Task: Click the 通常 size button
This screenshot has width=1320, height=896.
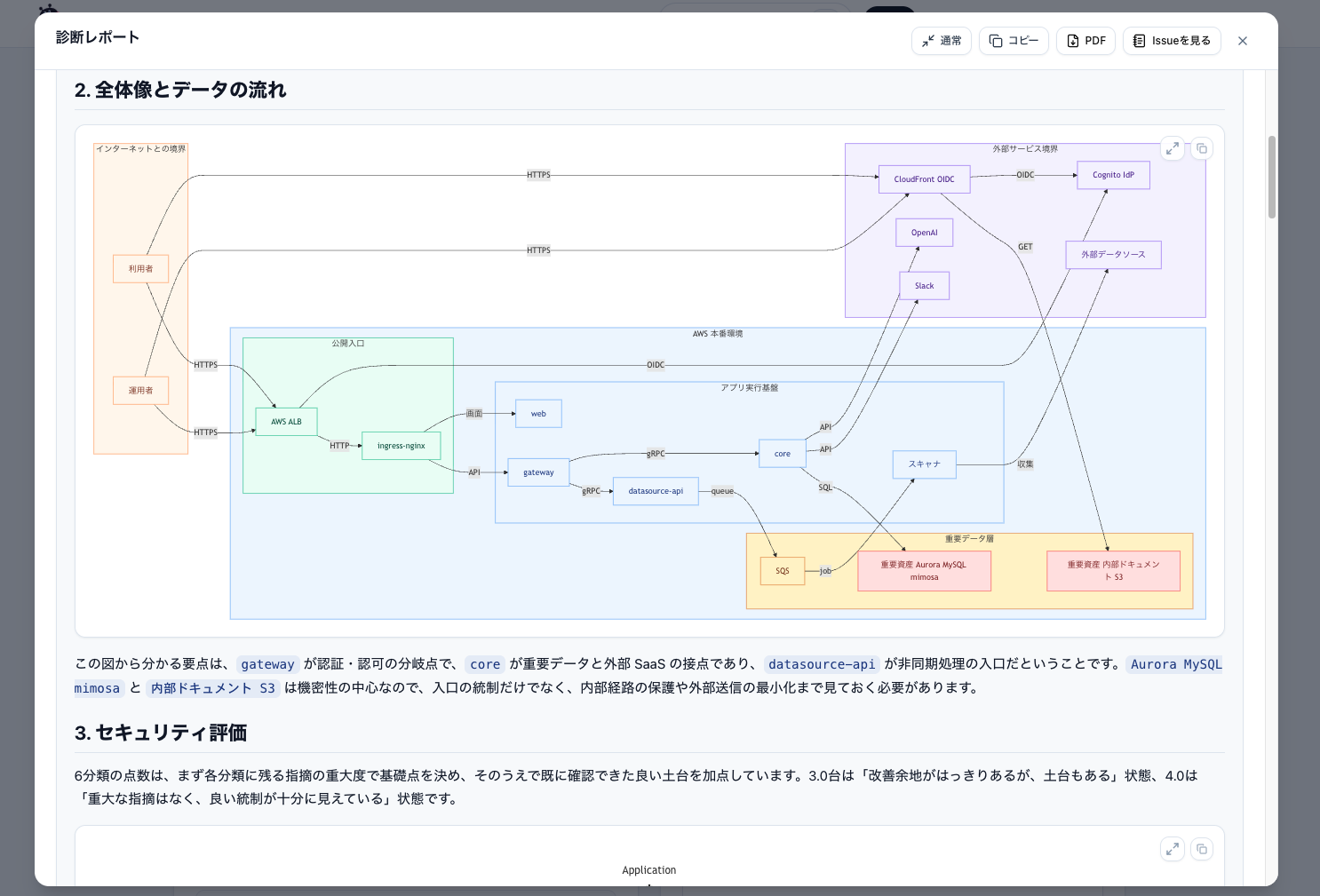Action: (x=941, y=41)
